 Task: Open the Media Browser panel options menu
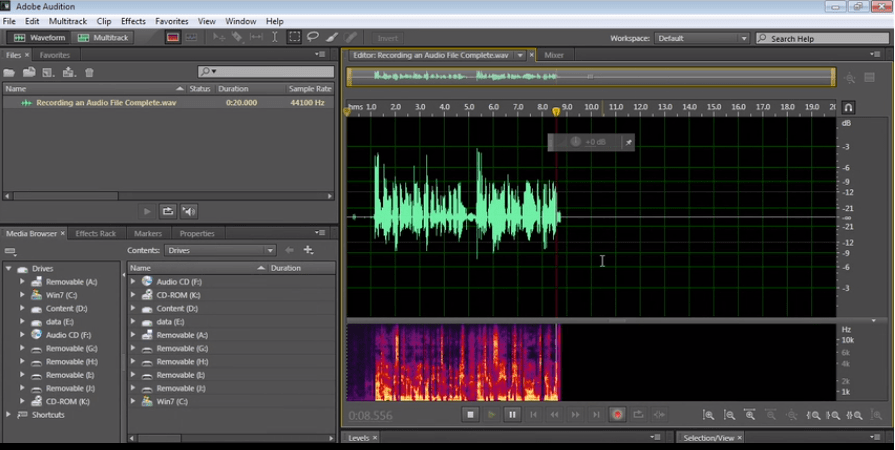[321, 233]
